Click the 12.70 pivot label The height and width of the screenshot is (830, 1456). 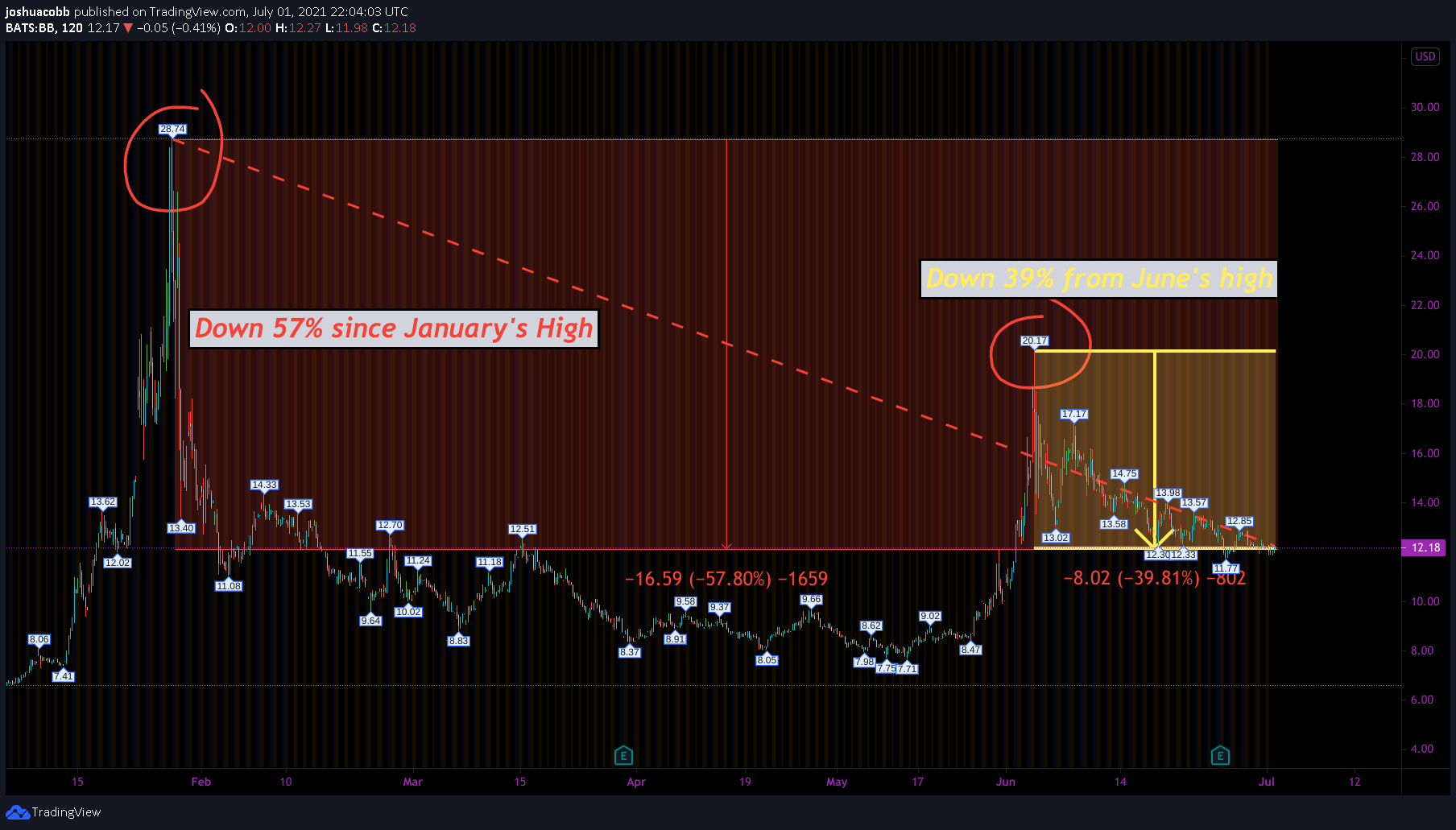tap(390, 525)
